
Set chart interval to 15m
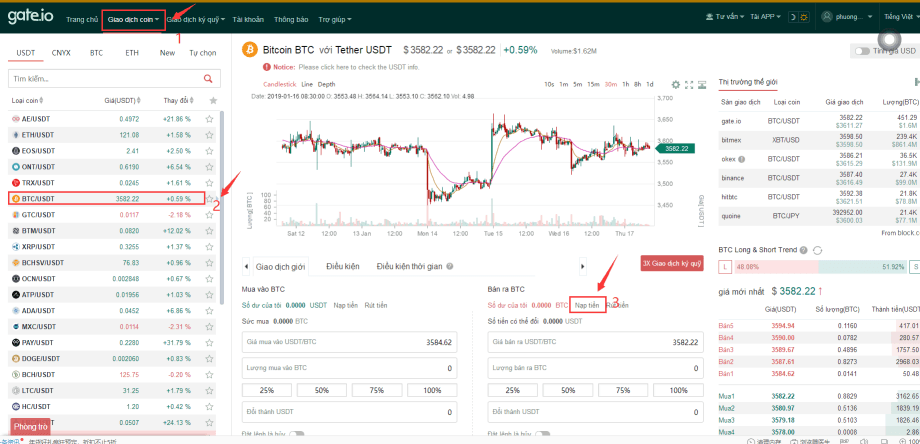(593, 84)
